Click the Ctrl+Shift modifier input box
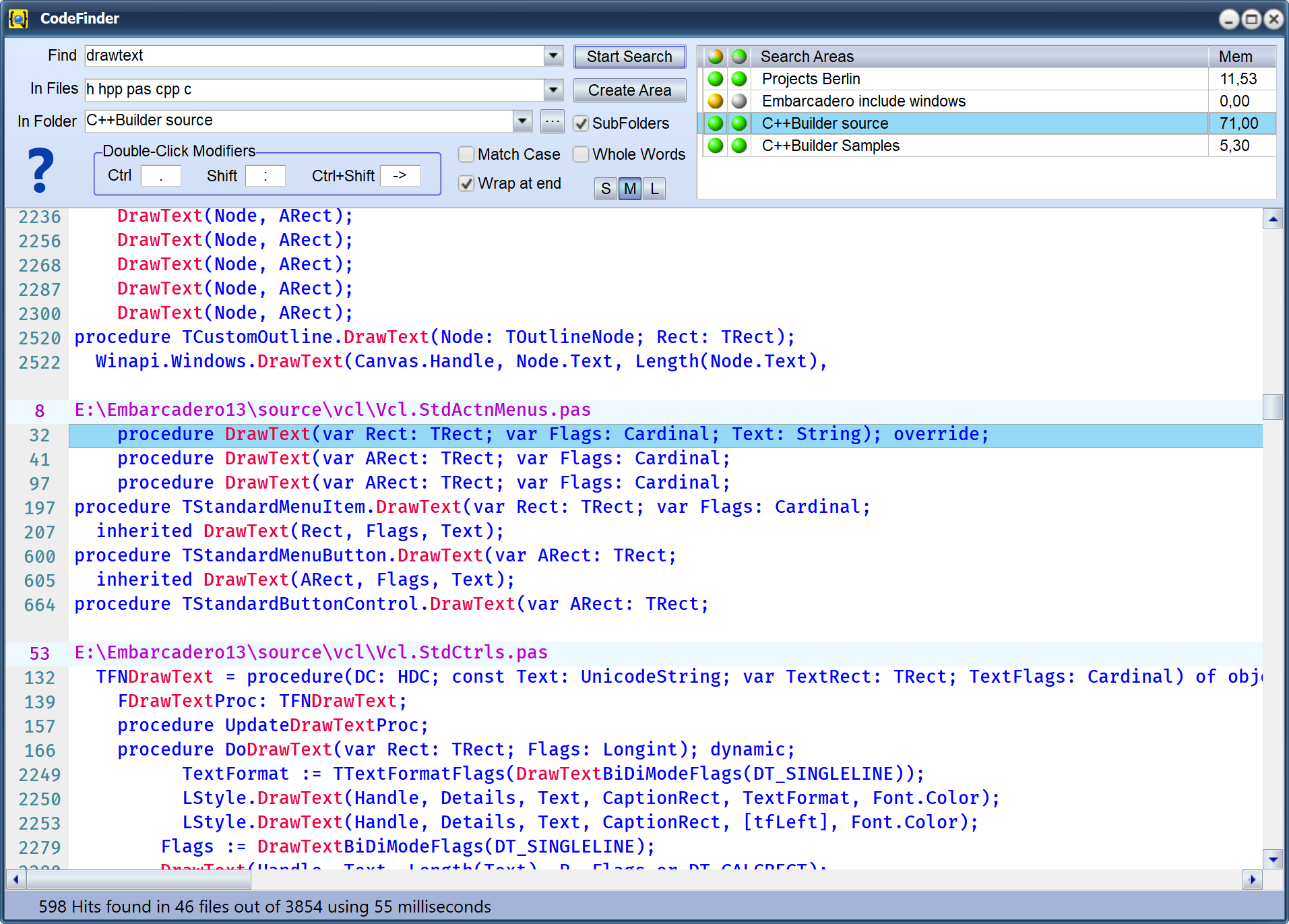The width and height of the screenshot is (1289, 924). 400,176
